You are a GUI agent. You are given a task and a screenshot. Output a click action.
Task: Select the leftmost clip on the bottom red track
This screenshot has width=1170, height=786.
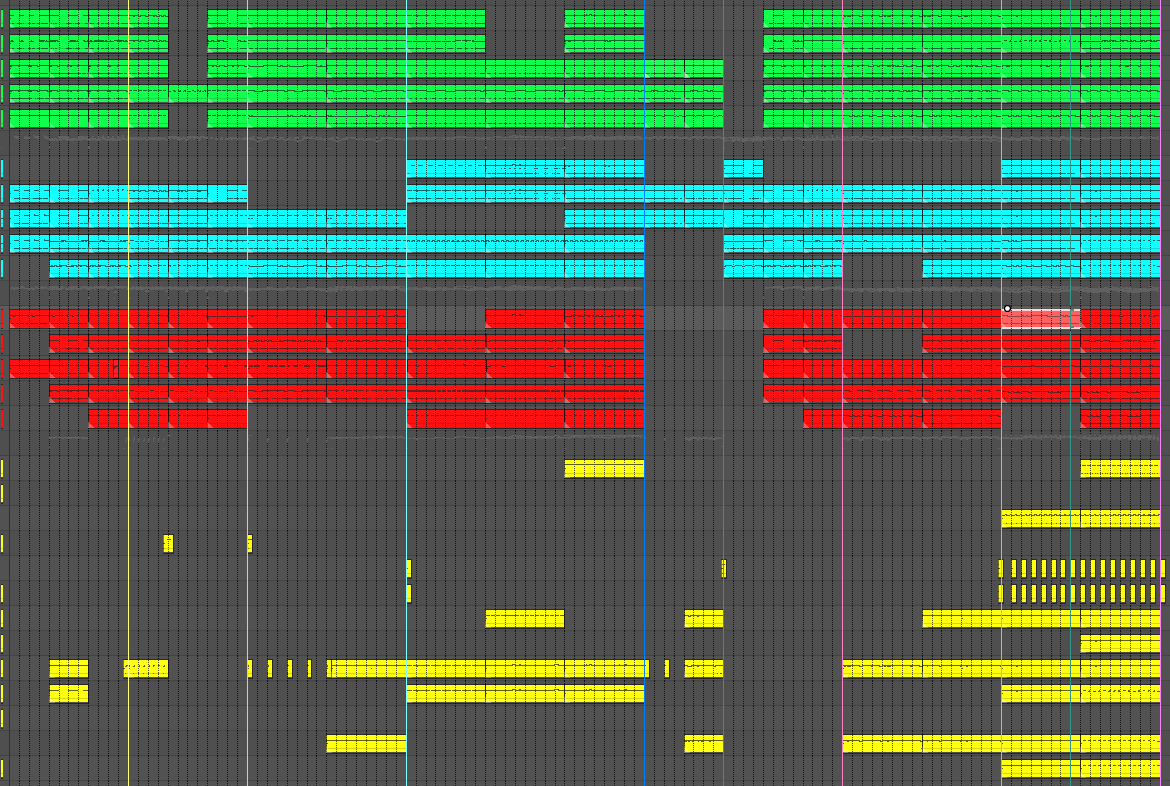coord(167,418)
